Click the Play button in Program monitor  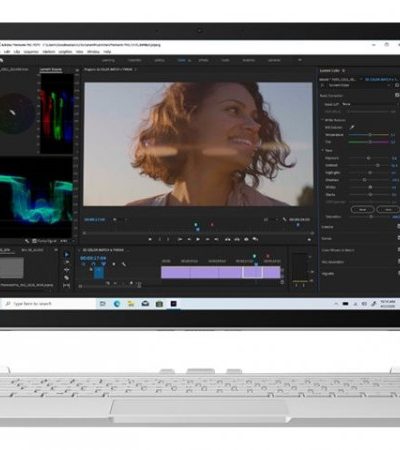pyautogui.click(x=198, y=239)
